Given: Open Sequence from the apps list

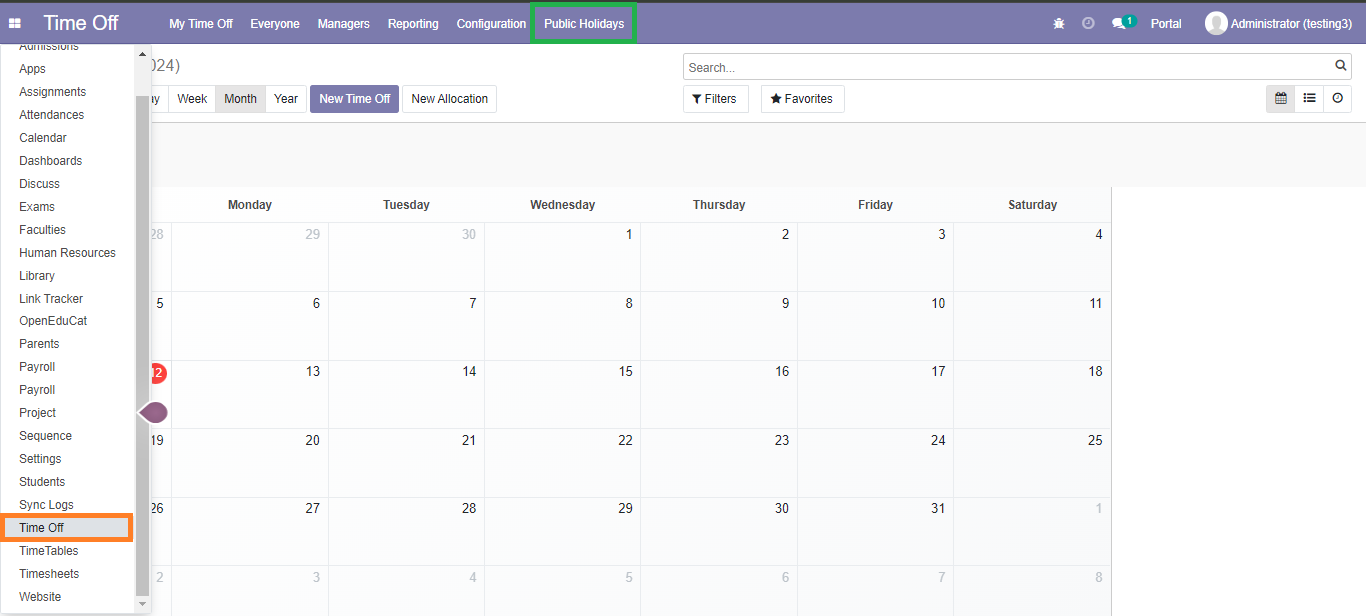Looking at the screenshot, I should coord(67,436).
